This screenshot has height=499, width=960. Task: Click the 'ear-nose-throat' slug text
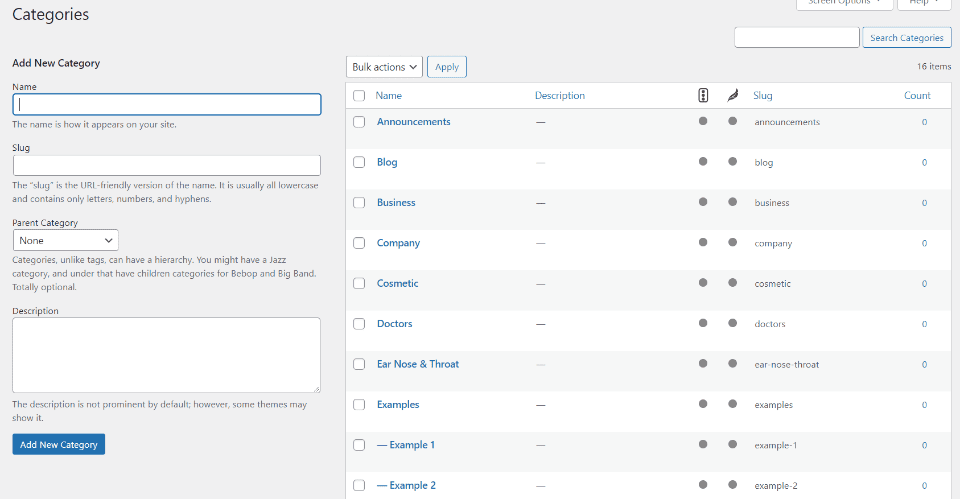787,364
